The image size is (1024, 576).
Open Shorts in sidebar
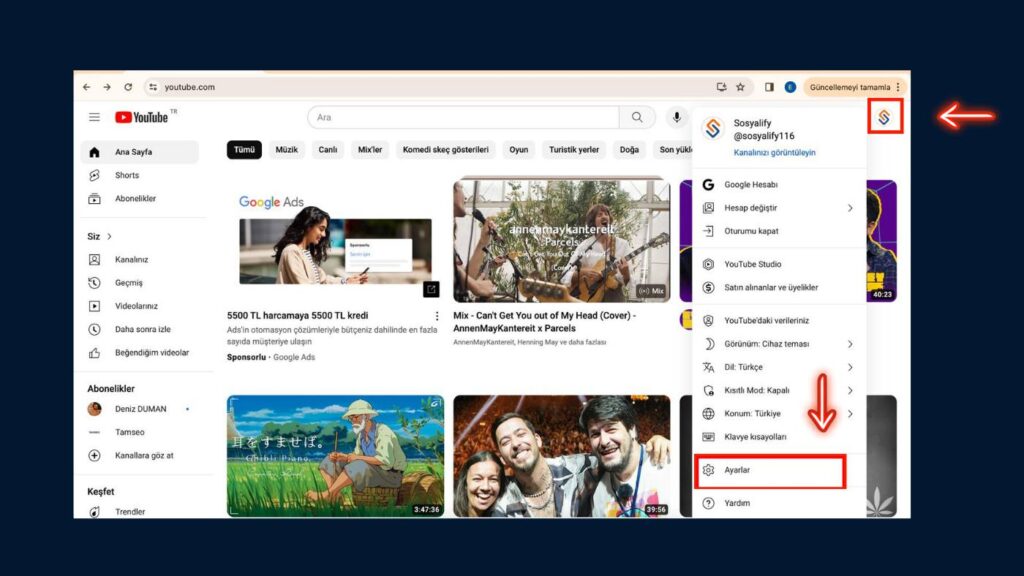click(x=140, y=175)
